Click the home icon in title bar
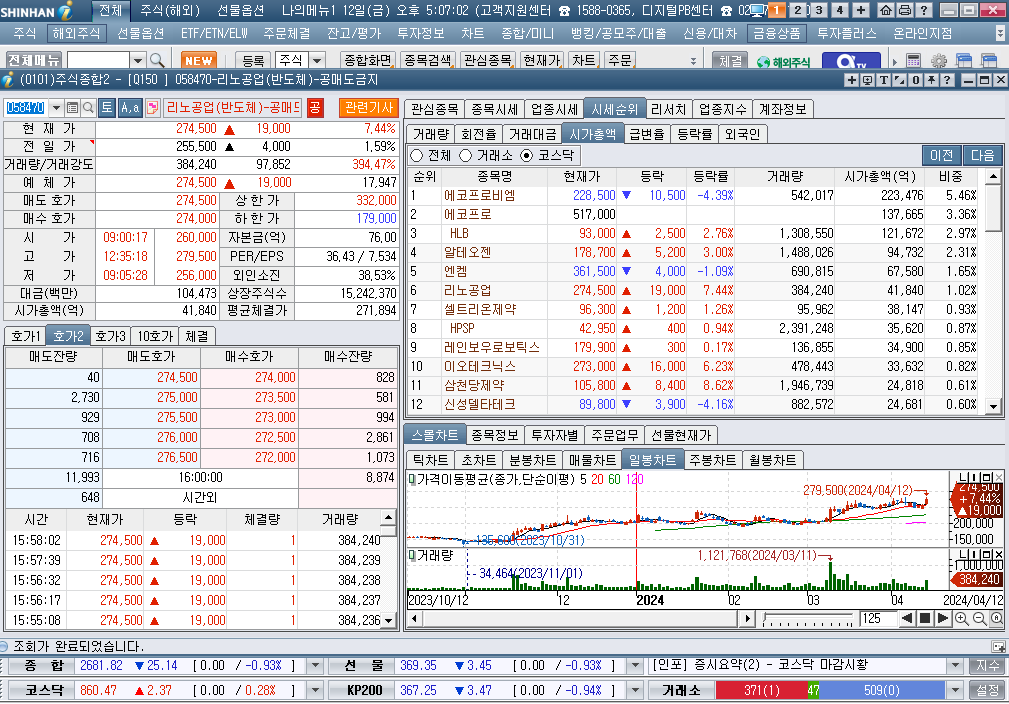The height and width of the screenshot is (704, 1009). tap(885, 10)
